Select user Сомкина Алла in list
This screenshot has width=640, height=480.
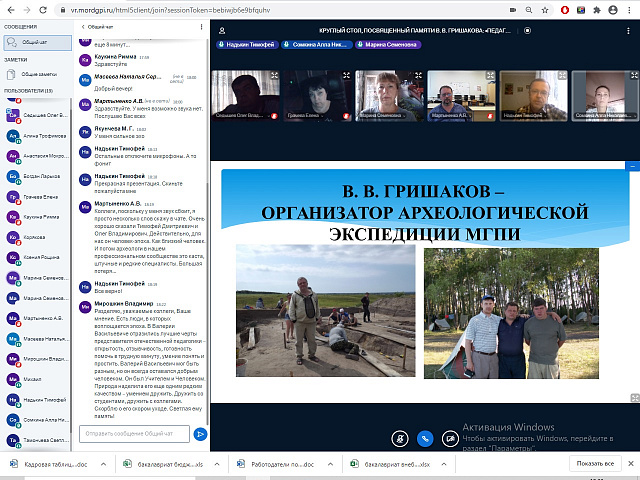point(38,420)
